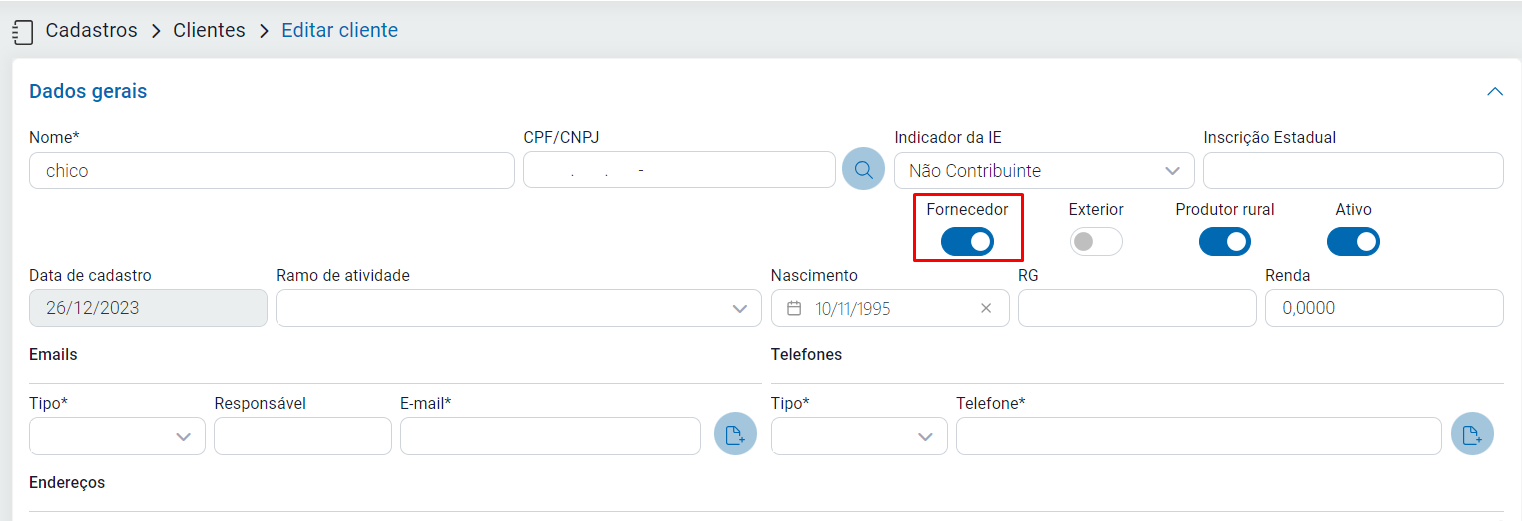Go to Cadastros breadcrumb
This screenshot has width=1522, height=521.
pyautogui.click(x=91, y=31)
